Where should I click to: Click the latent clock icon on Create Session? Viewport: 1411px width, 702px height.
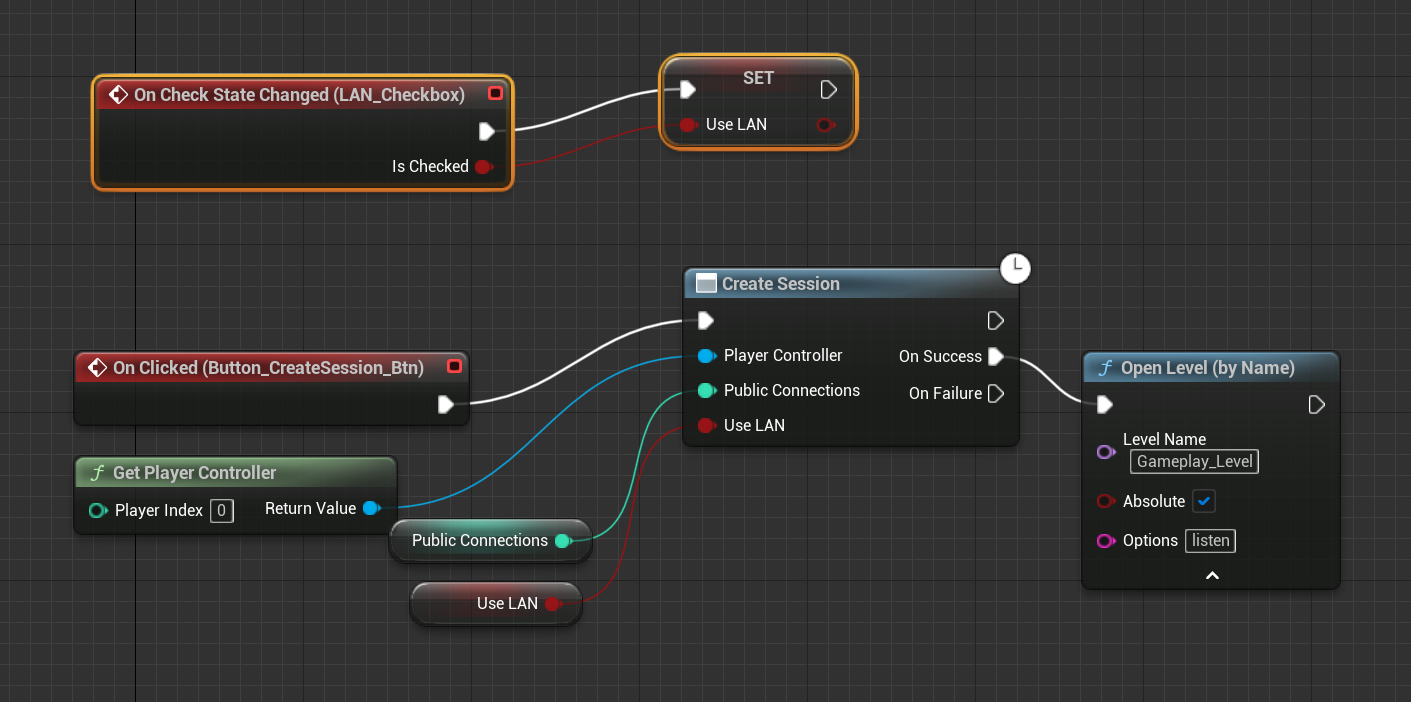1015,268
